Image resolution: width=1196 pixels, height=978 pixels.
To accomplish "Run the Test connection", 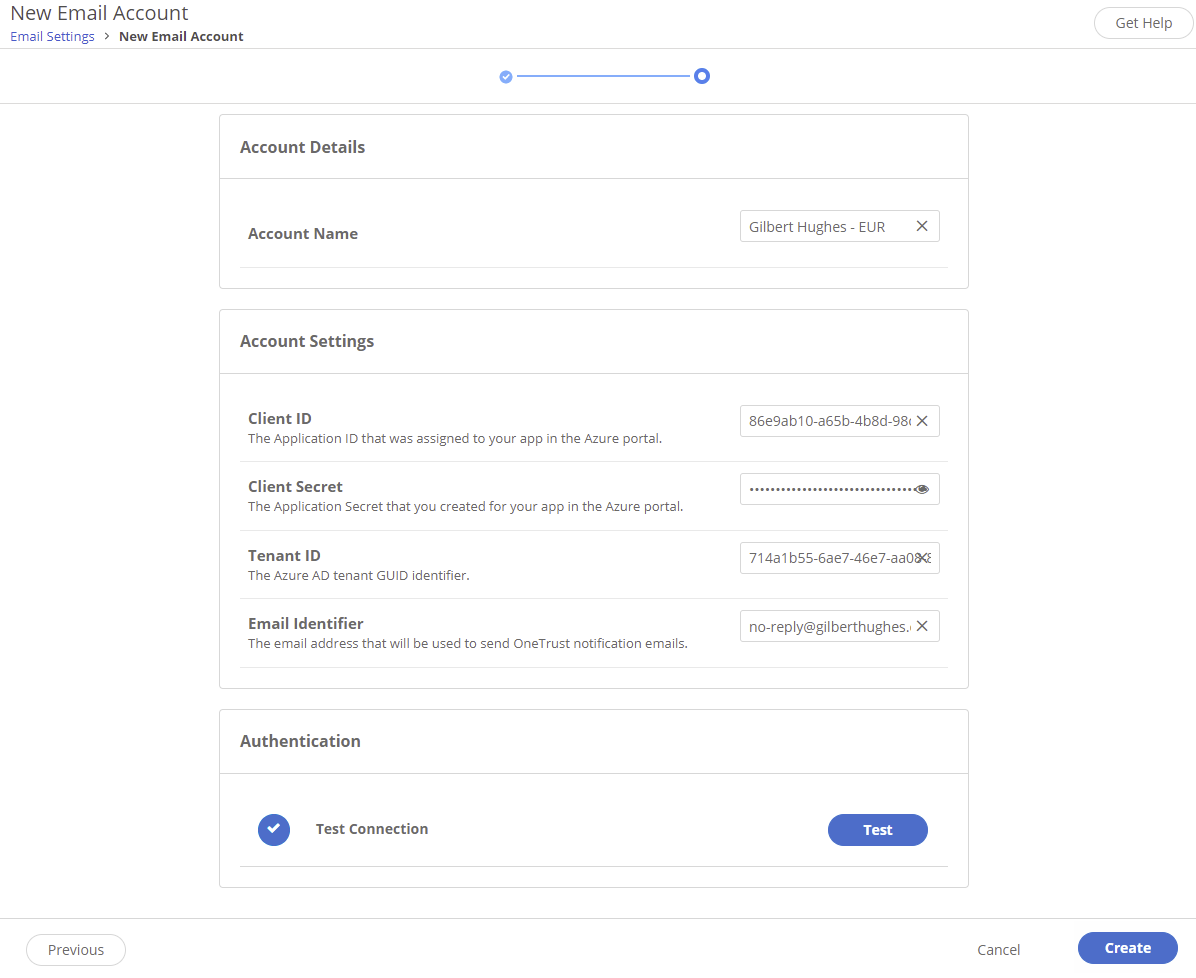I will tap(877, 830).
